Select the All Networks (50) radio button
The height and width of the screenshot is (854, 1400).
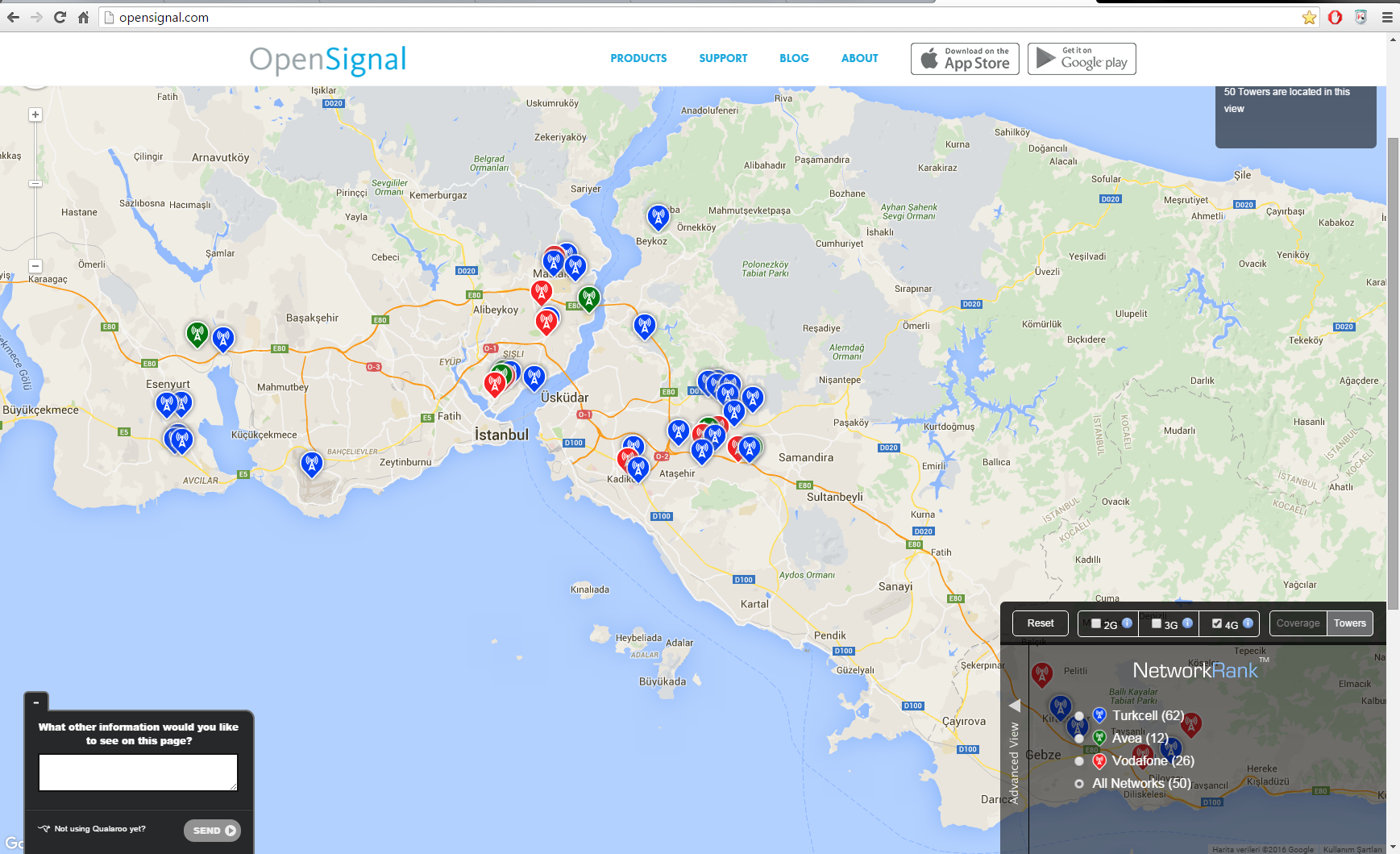click(1079, 783)
